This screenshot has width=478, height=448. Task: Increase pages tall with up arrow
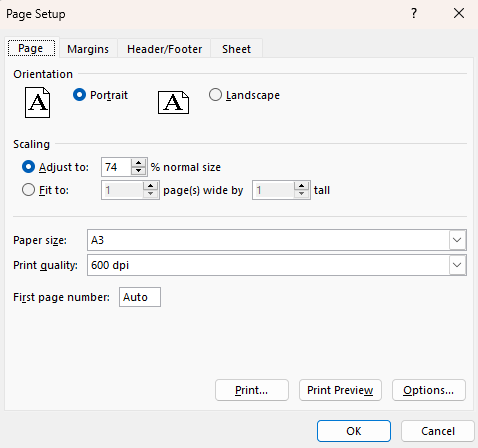(x=302, y=186)
